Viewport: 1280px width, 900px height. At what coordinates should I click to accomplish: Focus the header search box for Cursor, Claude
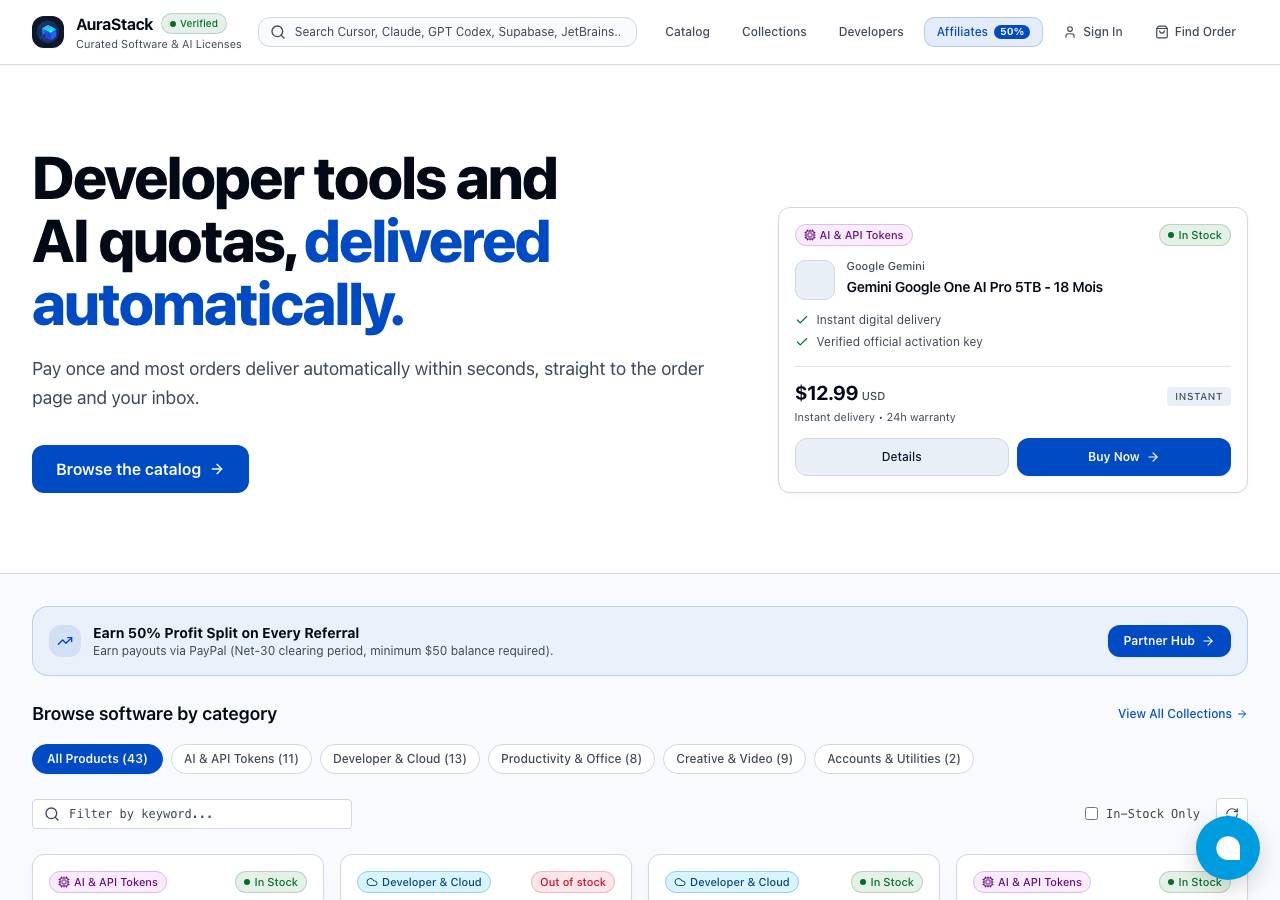(447, 32)
